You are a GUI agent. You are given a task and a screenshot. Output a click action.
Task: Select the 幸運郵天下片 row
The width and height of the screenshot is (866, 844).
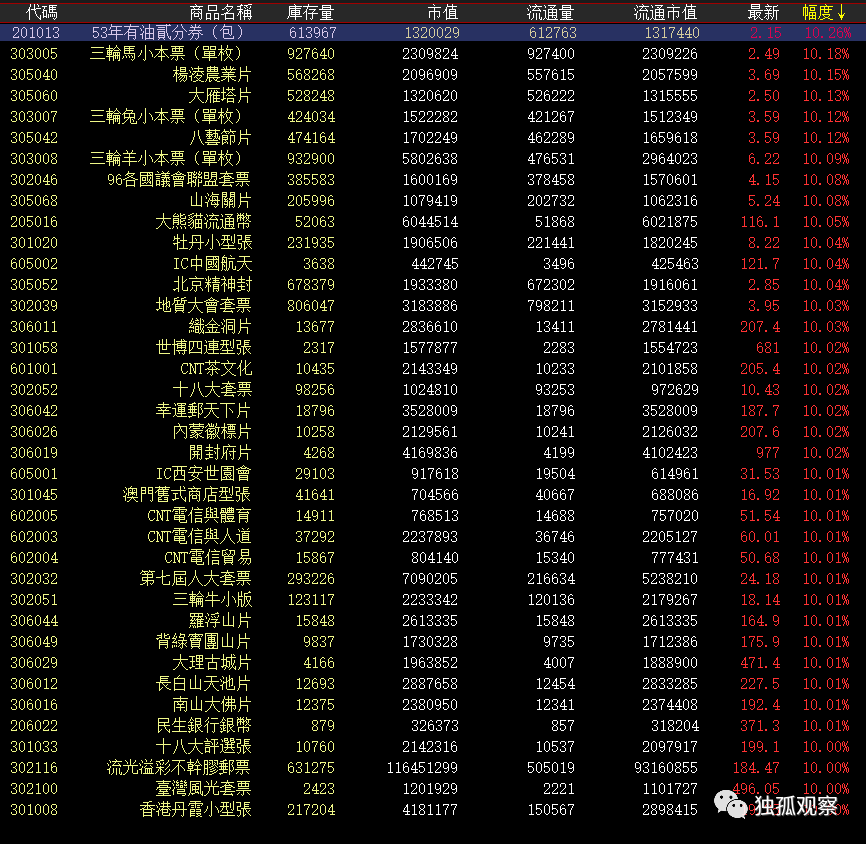coord(433,410)
